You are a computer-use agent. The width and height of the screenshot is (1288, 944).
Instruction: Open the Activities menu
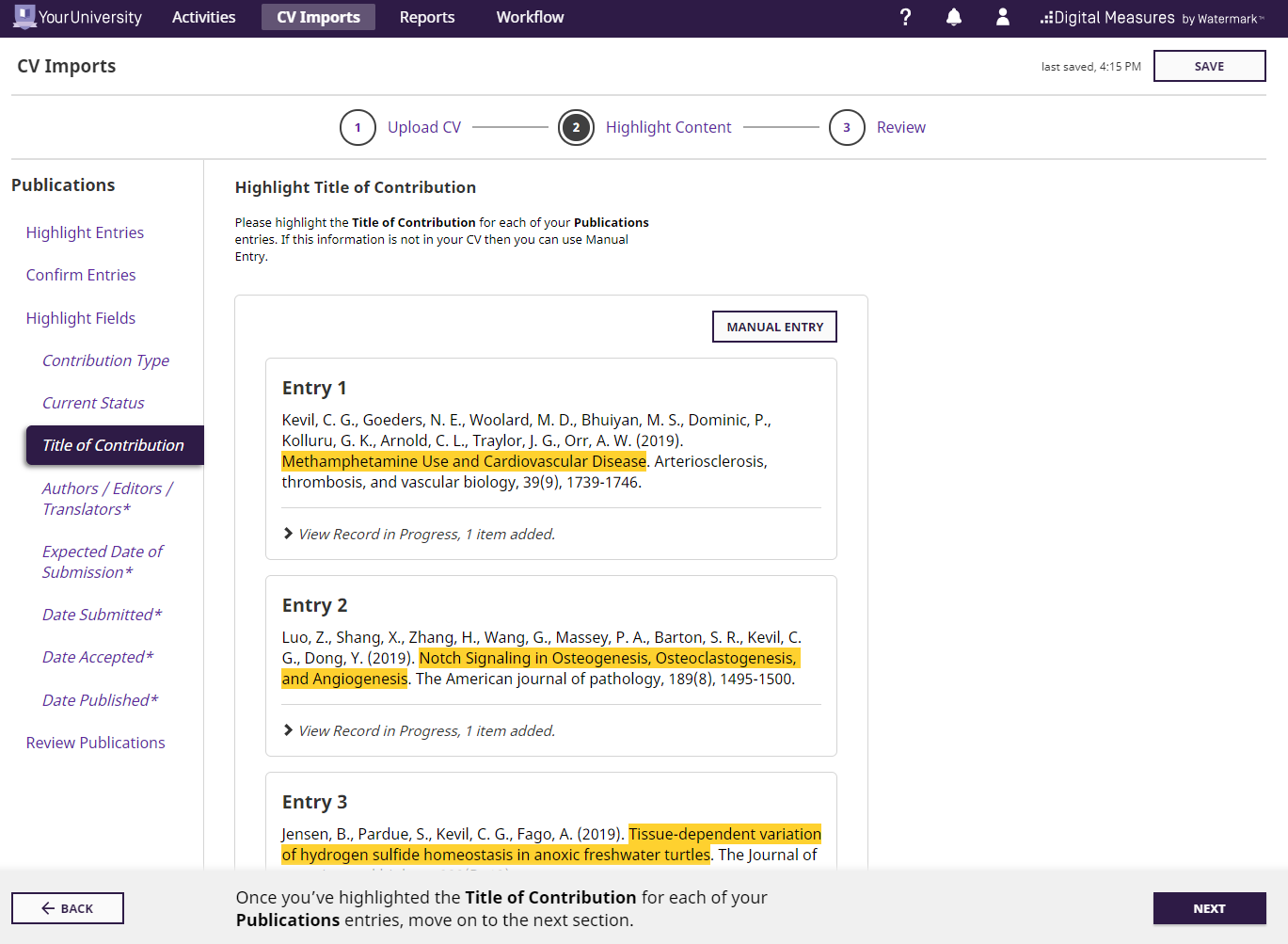pos(203,17)
